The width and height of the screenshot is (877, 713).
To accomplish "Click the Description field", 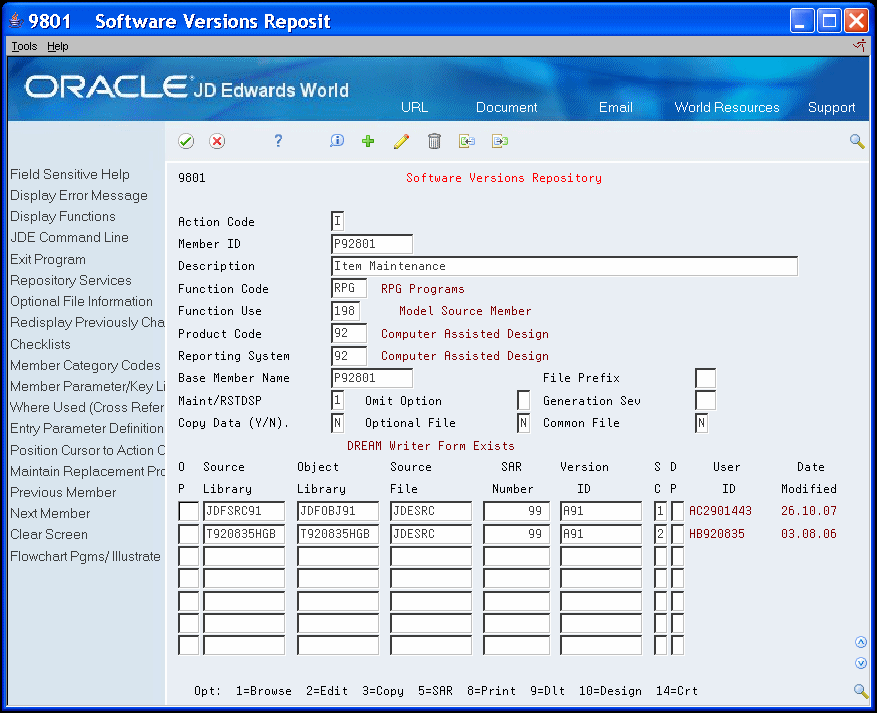I will [564, 266].
